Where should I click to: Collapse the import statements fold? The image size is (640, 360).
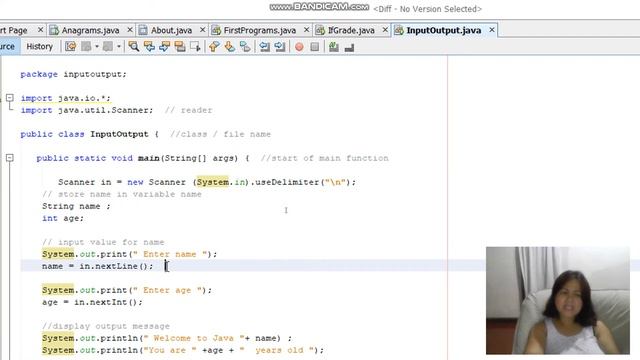tap(10, 98)
